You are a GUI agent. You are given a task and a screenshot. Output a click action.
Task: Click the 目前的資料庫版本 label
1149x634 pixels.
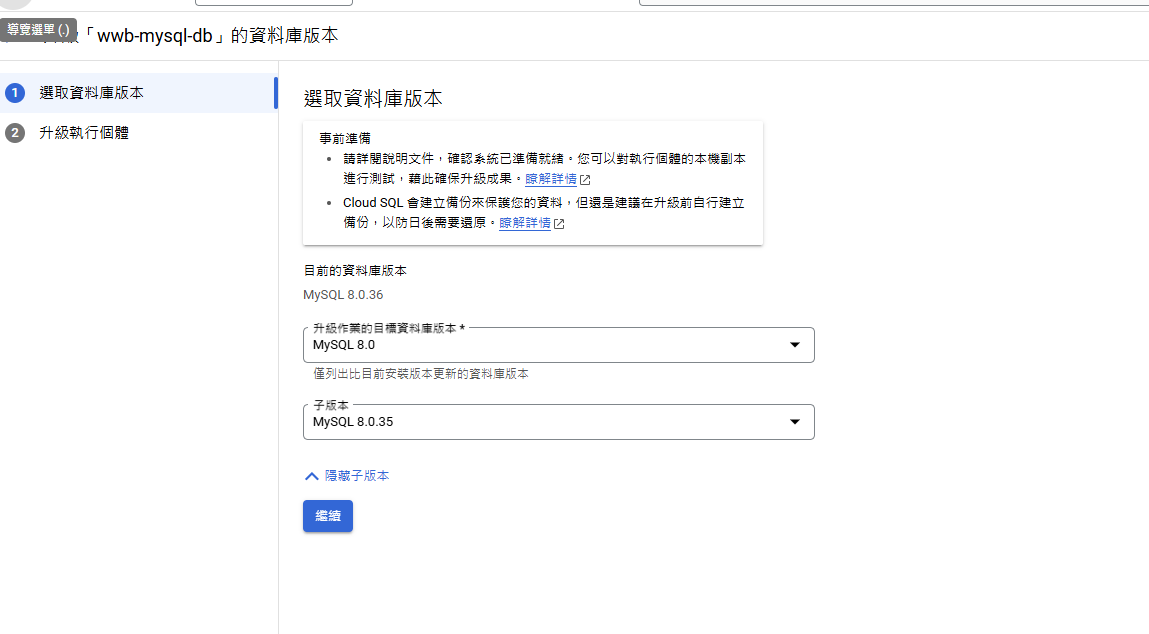(x=355, y=270)
